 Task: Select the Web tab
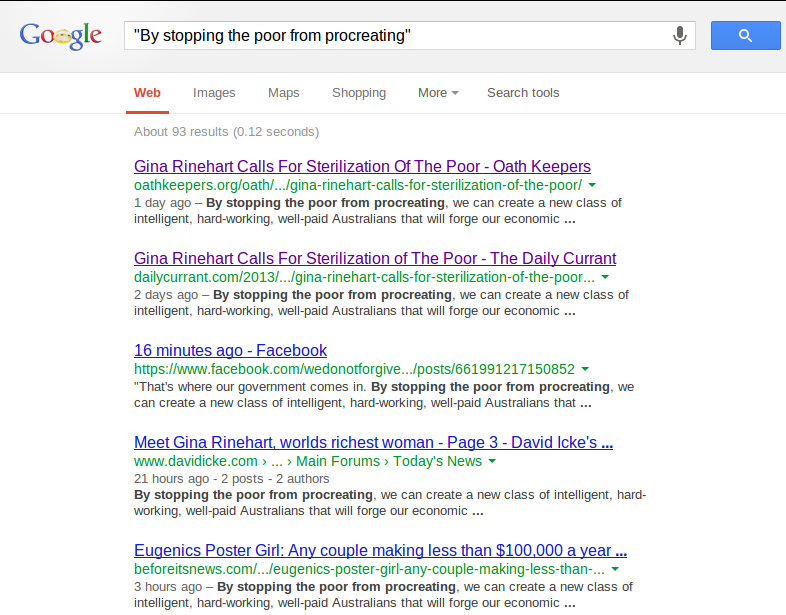[x=147, y=93]
